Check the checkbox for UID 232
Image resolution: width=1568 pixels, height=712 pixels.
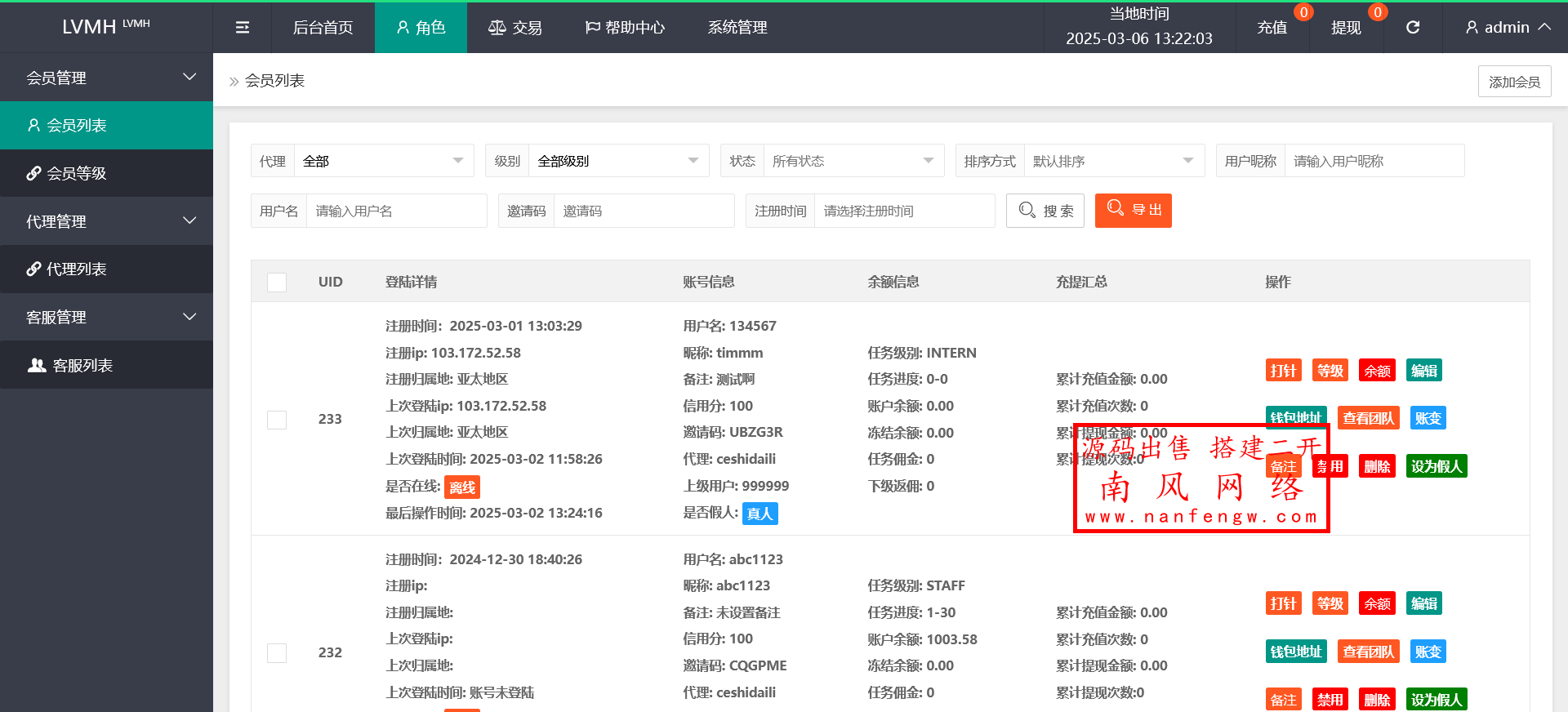277,653
